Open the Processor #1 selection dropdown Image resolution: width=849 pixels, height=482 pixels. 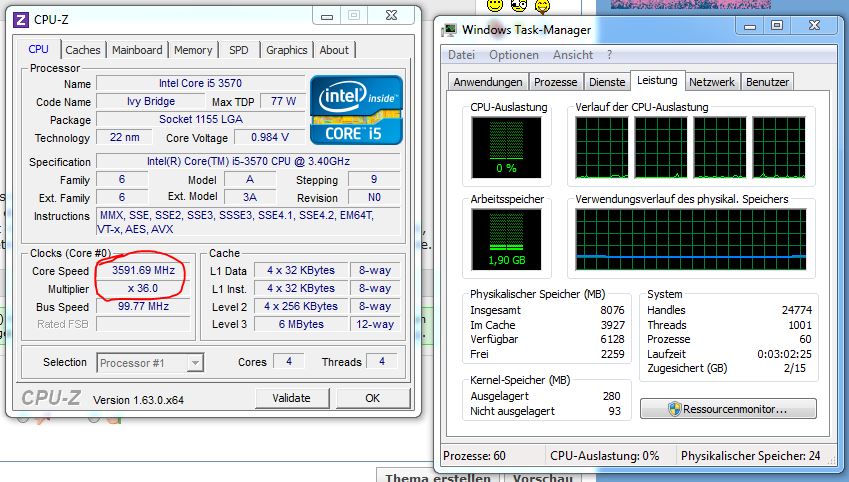tap(150, 363)
